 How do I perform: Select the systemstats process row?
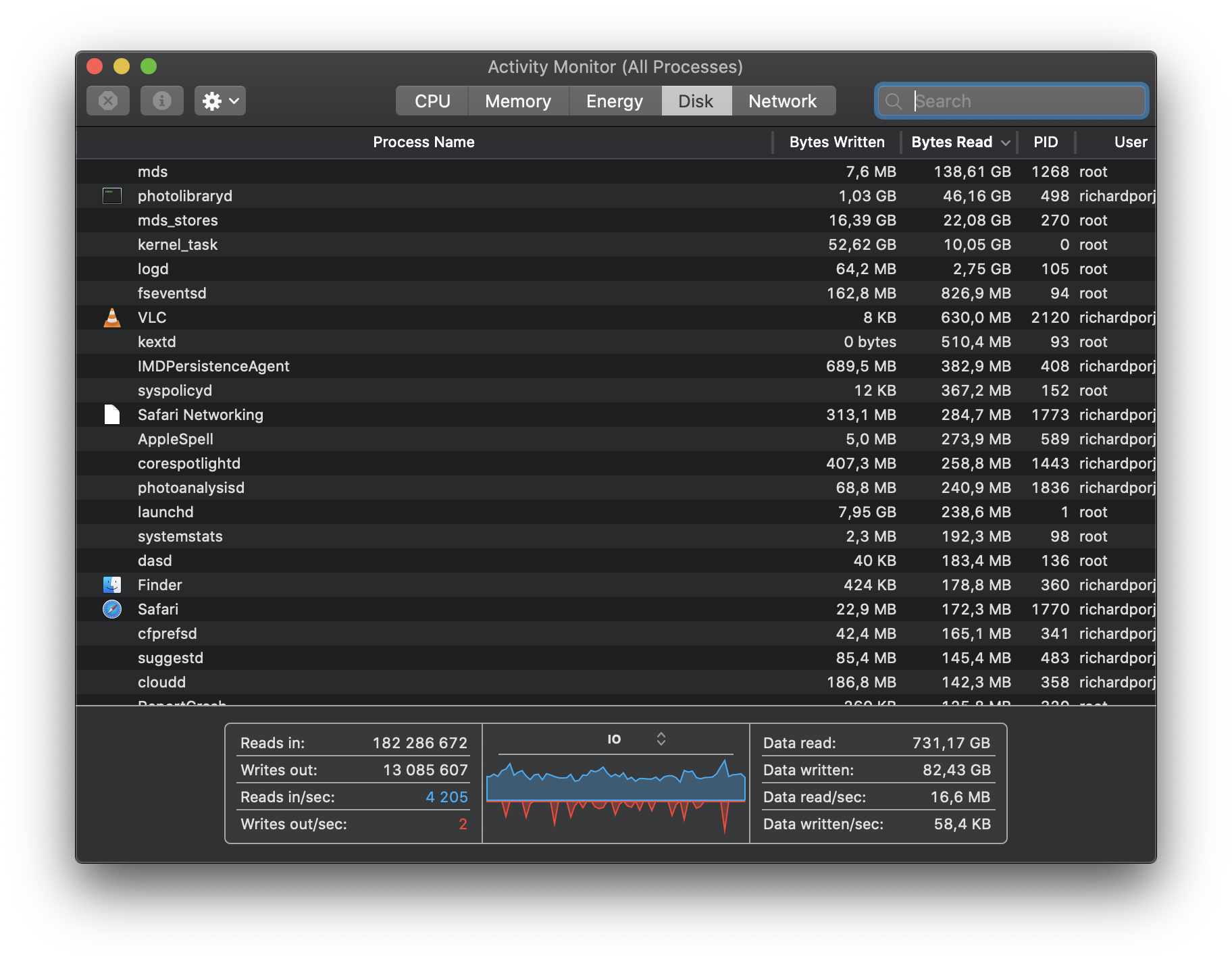[616, 536]
